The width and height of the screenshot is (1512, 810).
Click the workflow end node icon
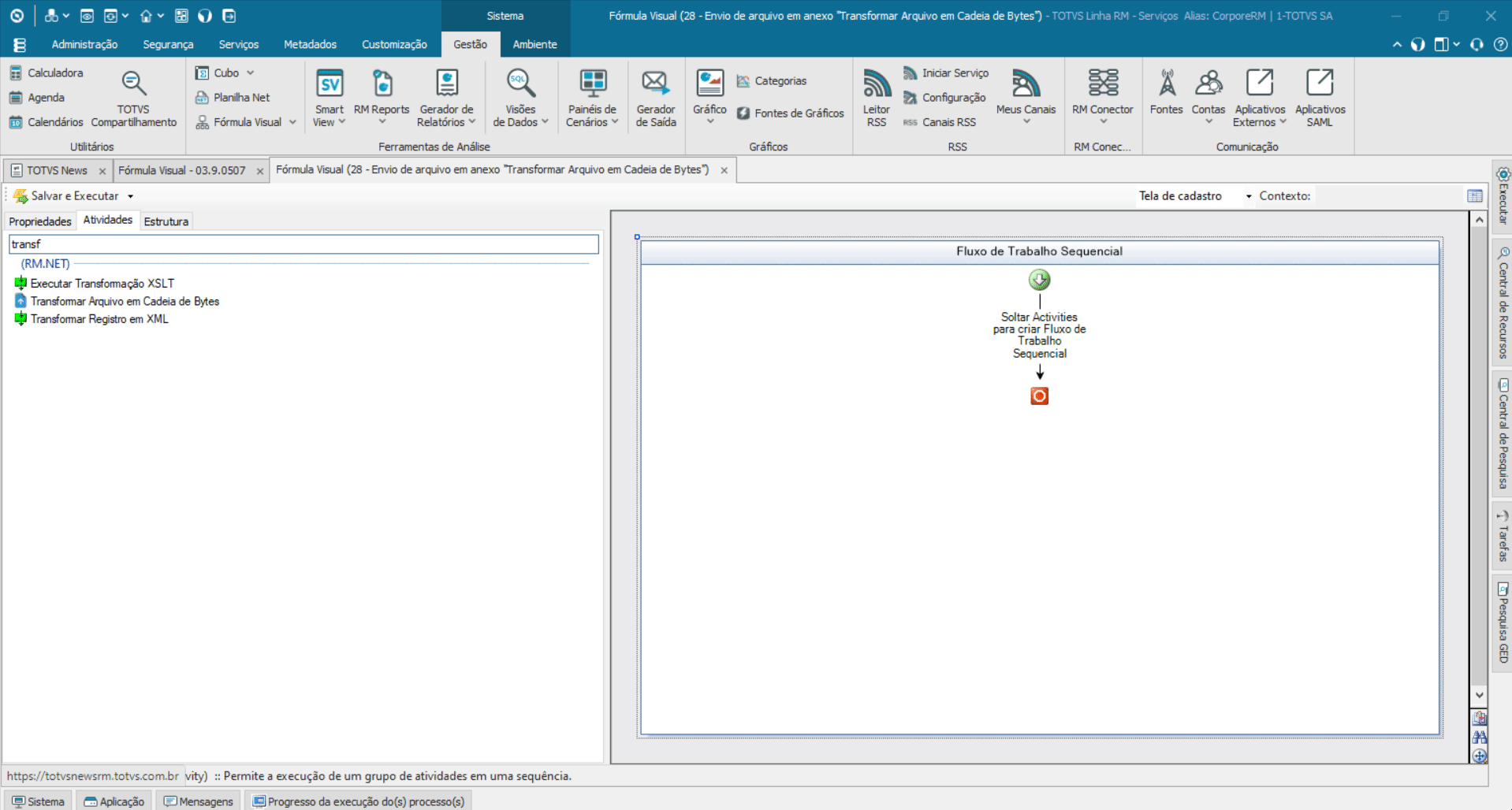[x=1039, y=396]
